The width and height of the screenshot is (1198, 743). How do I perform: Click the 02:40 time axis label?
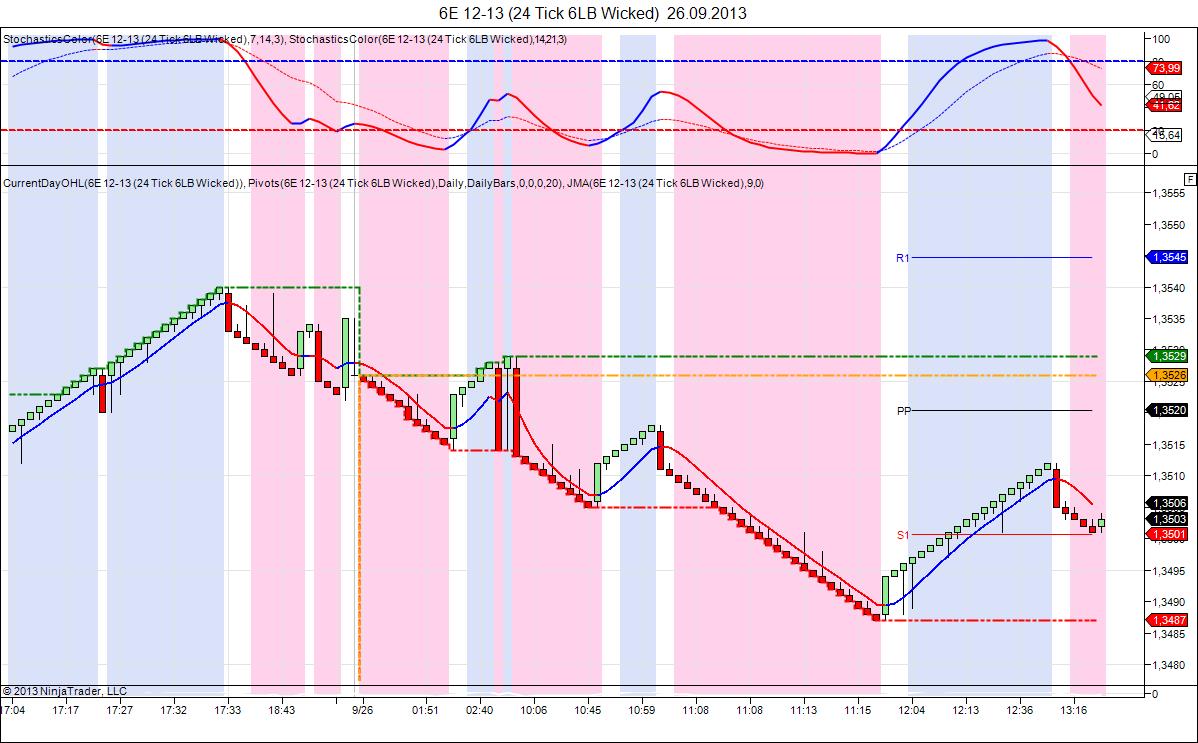tap(479, 710)
